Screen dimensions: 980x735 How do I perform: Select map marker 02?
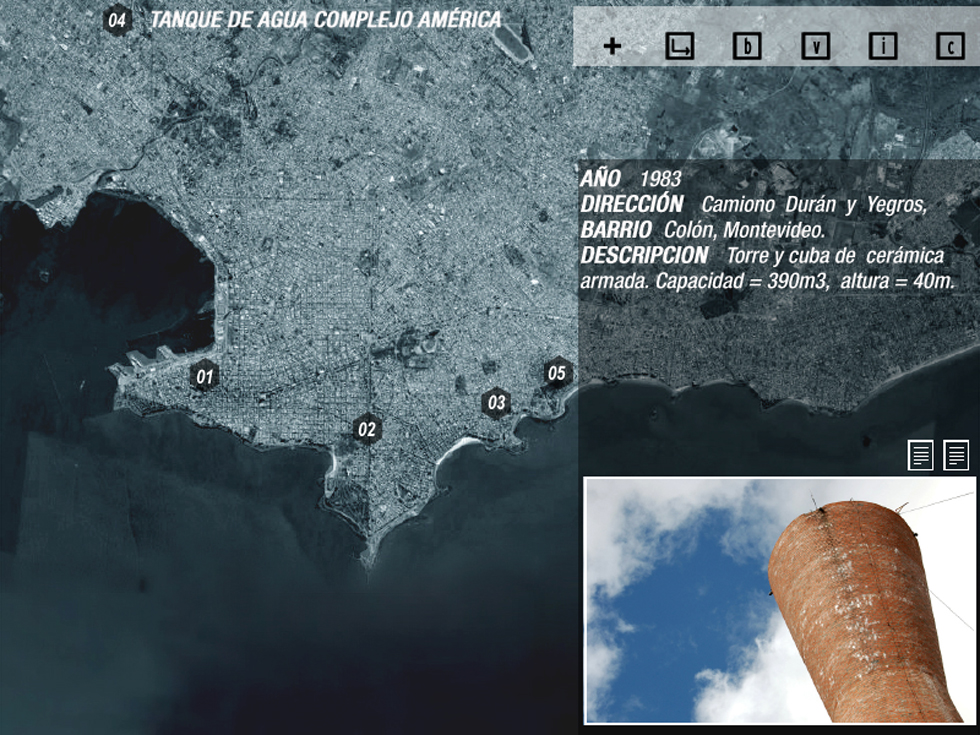(367, 429)
